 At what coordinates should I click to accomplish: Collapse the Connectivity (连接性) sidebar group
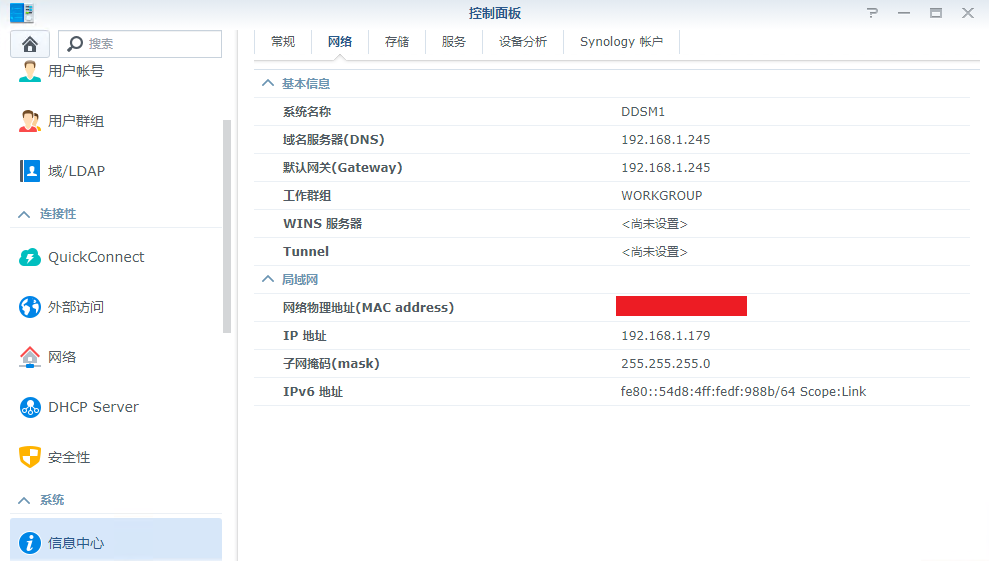[25, 214]
